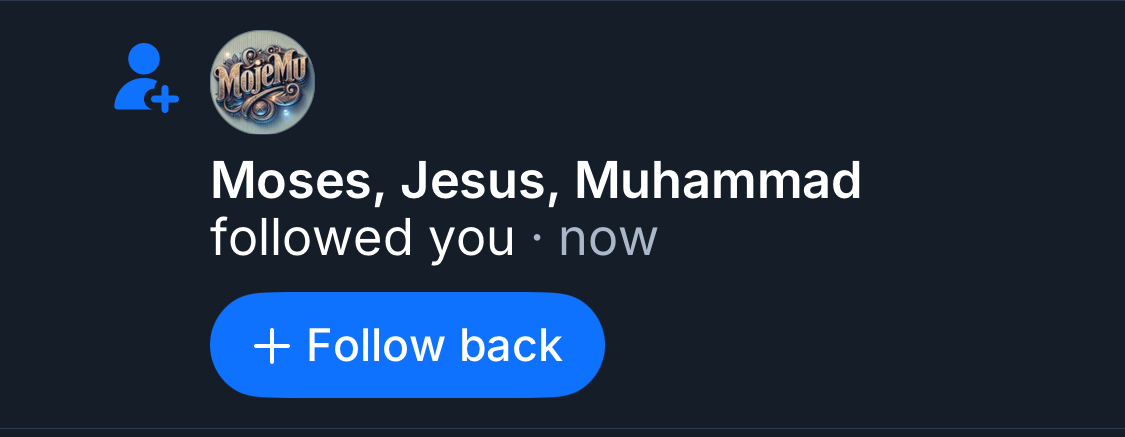Click the 'Follow' word on the blue button
Viewport: 1125px width, 437px height.
coord(376,346)
